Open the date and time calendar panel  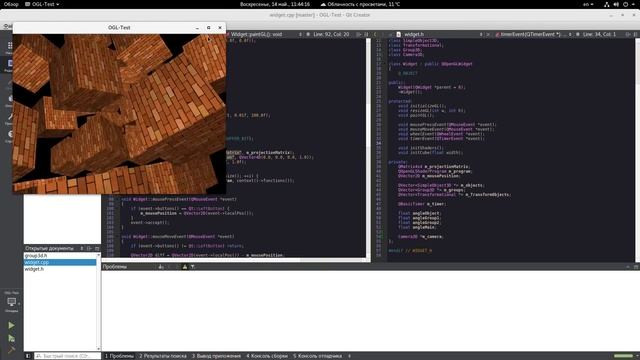[275, 4]
